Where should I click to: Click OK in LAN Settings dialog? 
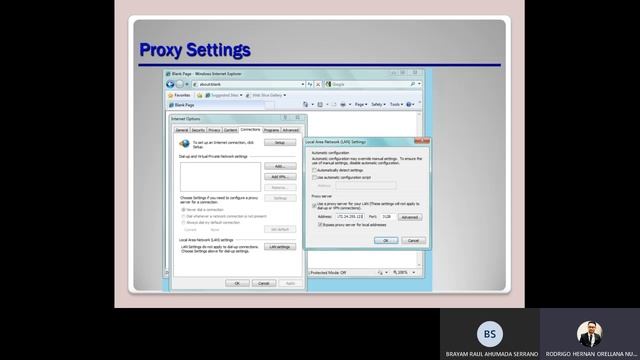pos(386,240)
